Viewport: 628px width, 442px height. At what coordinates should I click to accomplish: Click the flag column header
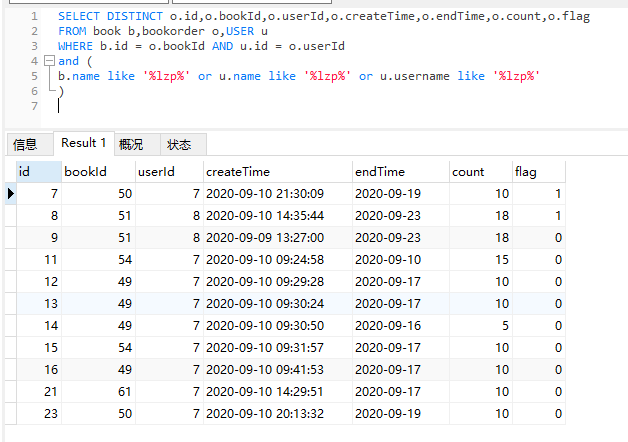pos(539,172)
